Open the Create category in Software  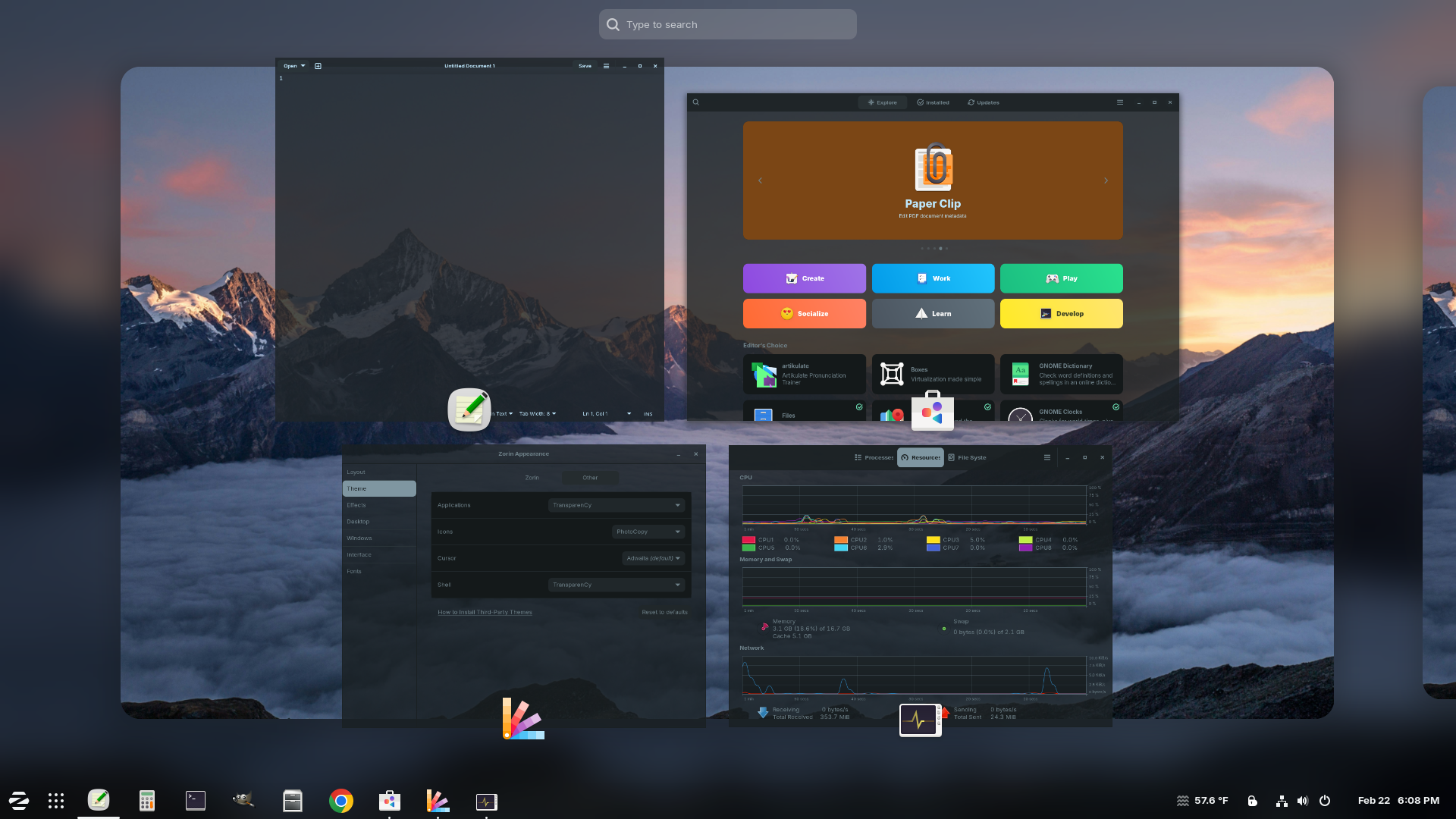[805, 278]
